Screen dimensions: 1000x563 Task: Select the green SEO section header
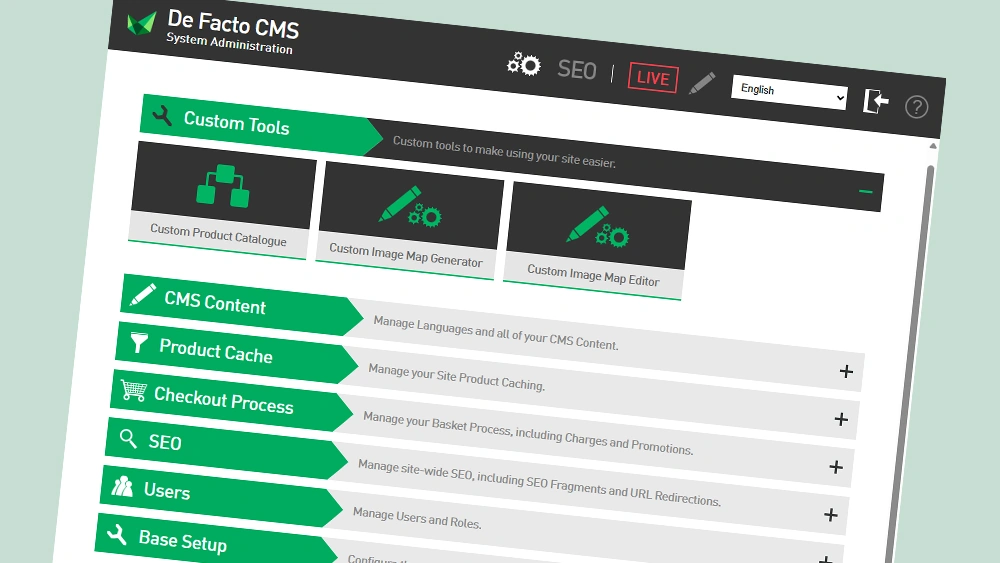tap(226, 448)
